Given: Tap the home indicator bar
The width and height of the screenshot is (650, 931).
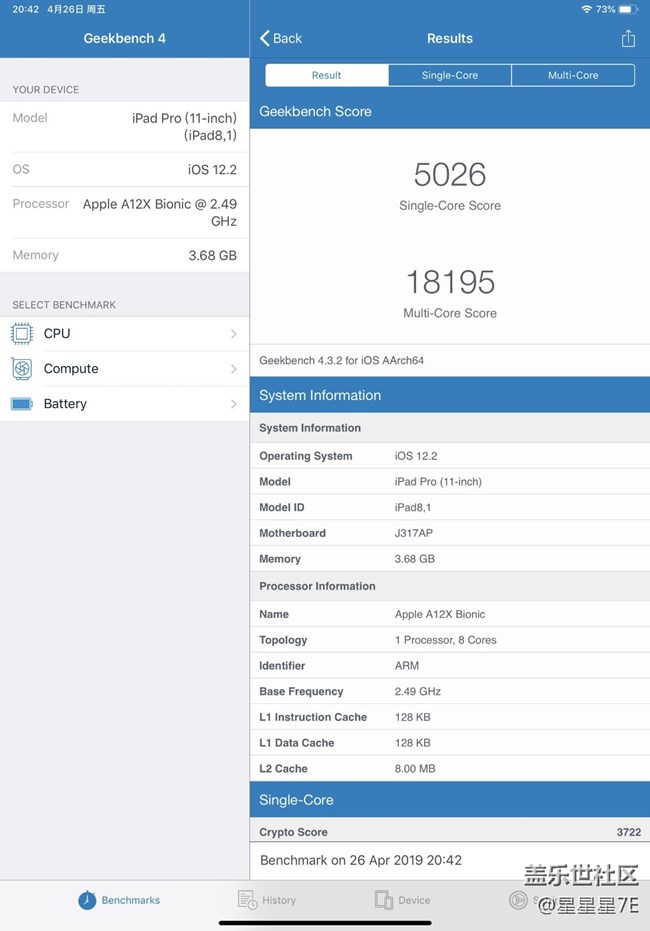Looking at the screenshot, I should (x=325, y=923).
